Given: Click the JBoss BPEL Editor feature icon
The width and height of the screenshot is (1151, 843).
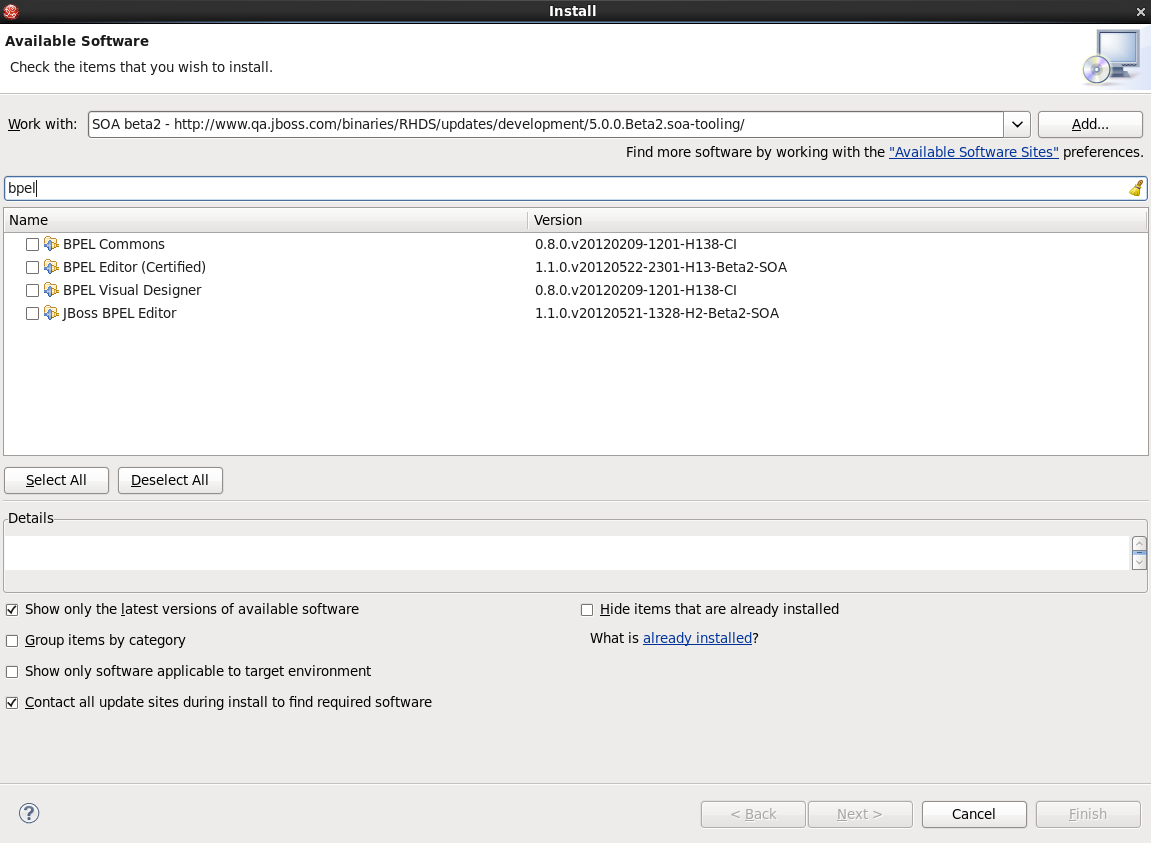Looking at the screenshot, I should (x=52, y=313).
